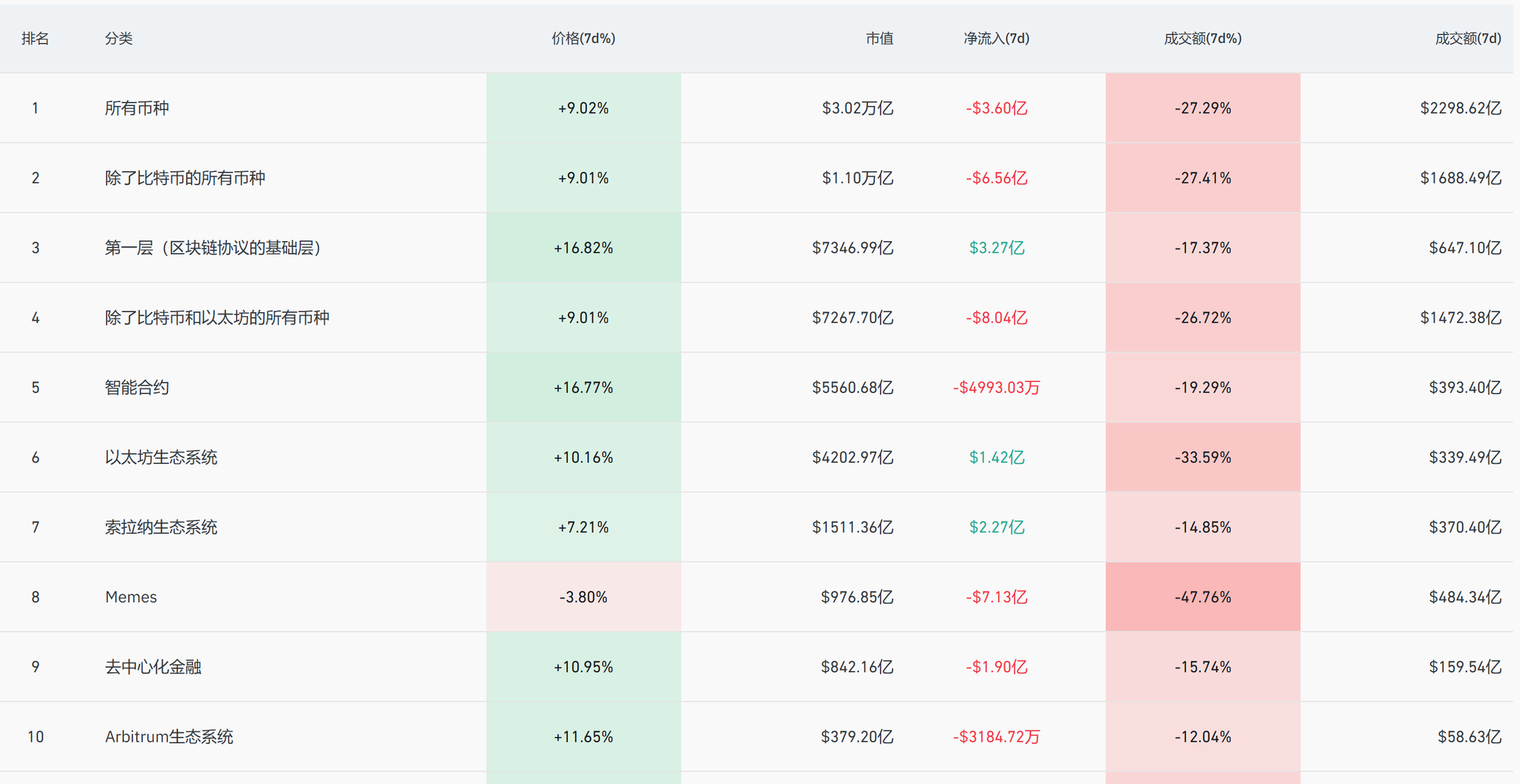Click net inflow -$1.90亿
Screen dimensions: 1520x784
tap(996, 667)
